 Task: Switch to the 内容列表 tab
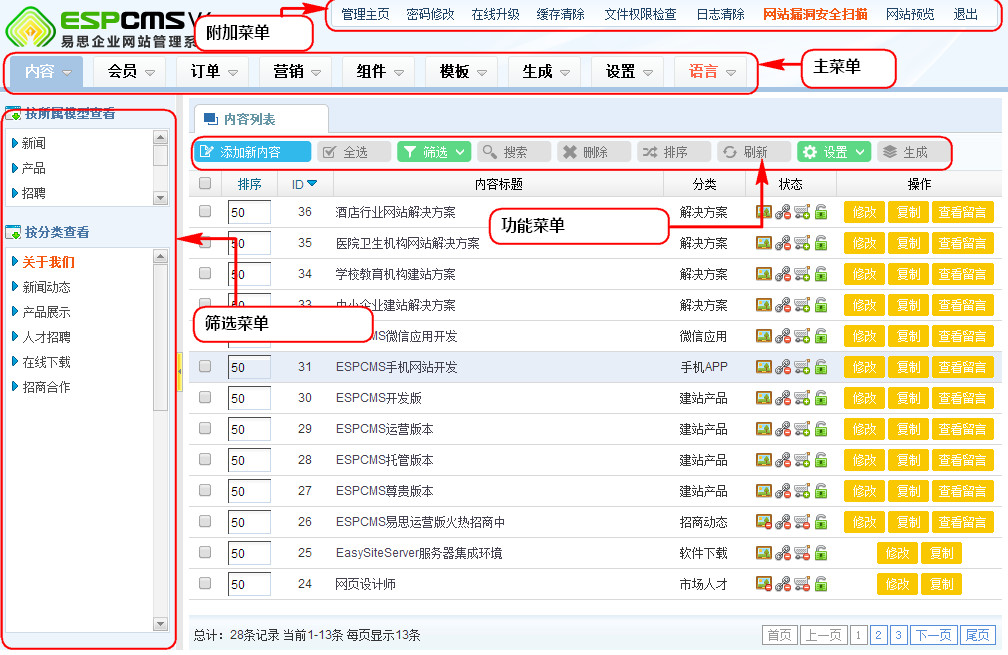point(261,119)
